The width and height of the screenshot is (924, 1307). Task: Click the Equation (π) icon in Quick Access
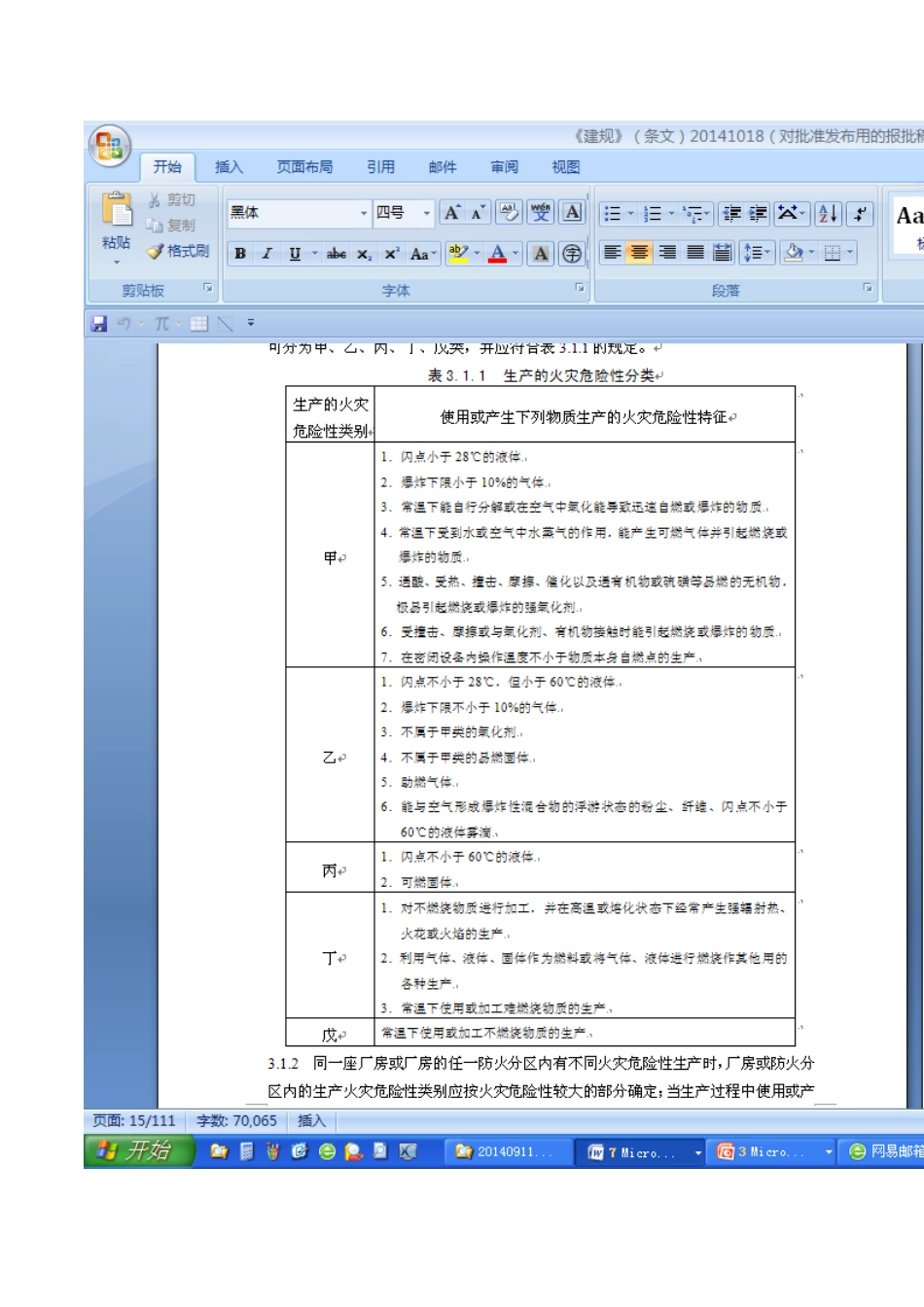point(161,324)
